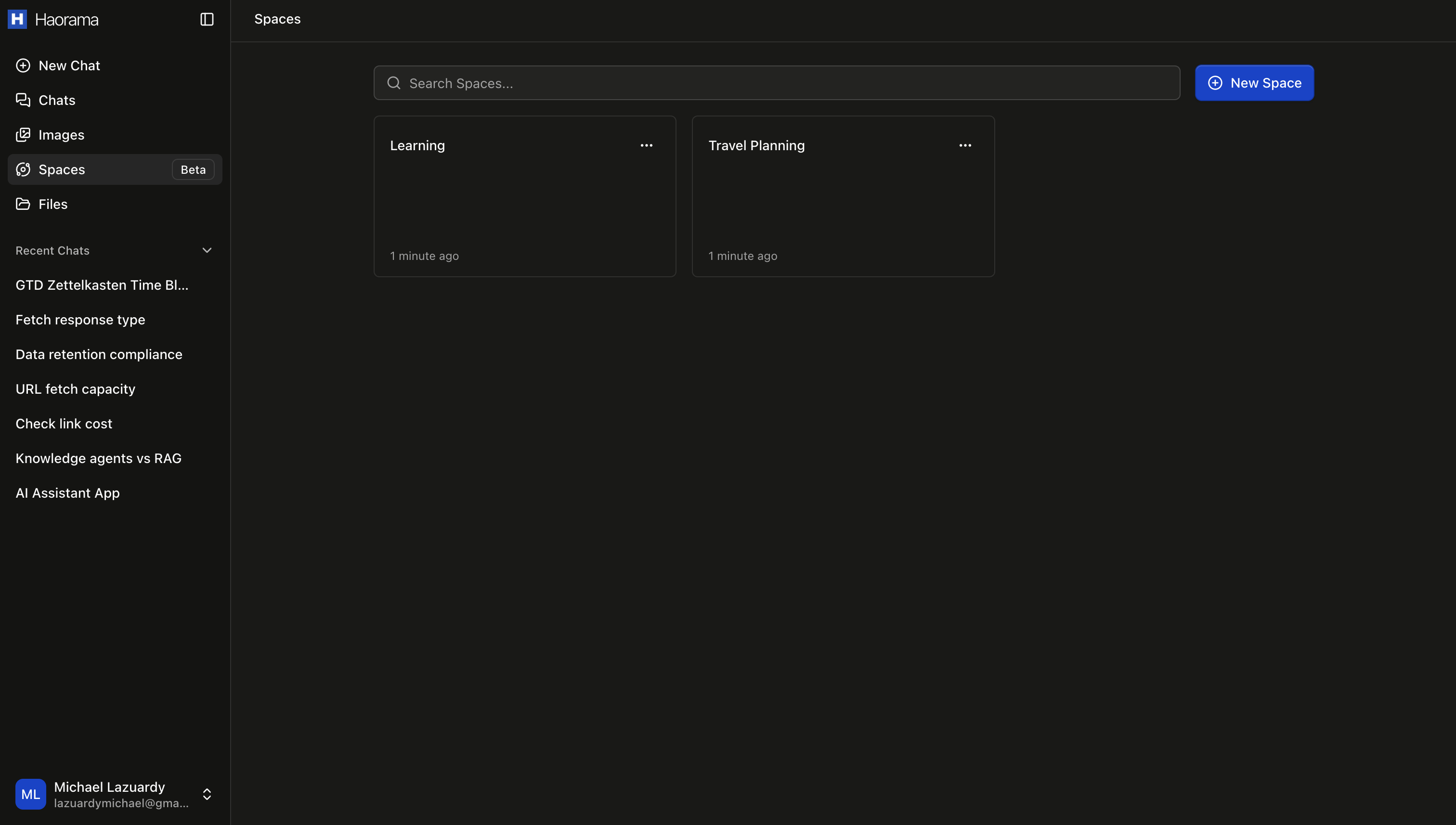Open the account switcher chevron
Image resolution: width=1456 pixels, height=825 pixels.
coord(206,794)
